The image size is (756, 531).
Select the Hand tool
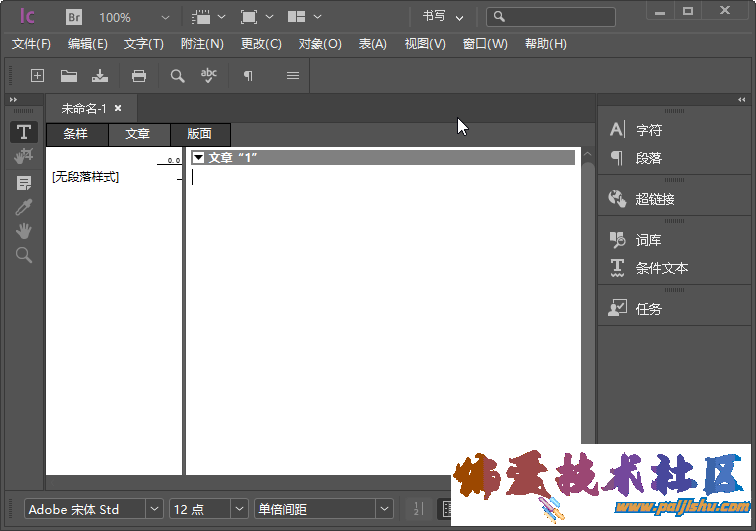coord(24,231)
